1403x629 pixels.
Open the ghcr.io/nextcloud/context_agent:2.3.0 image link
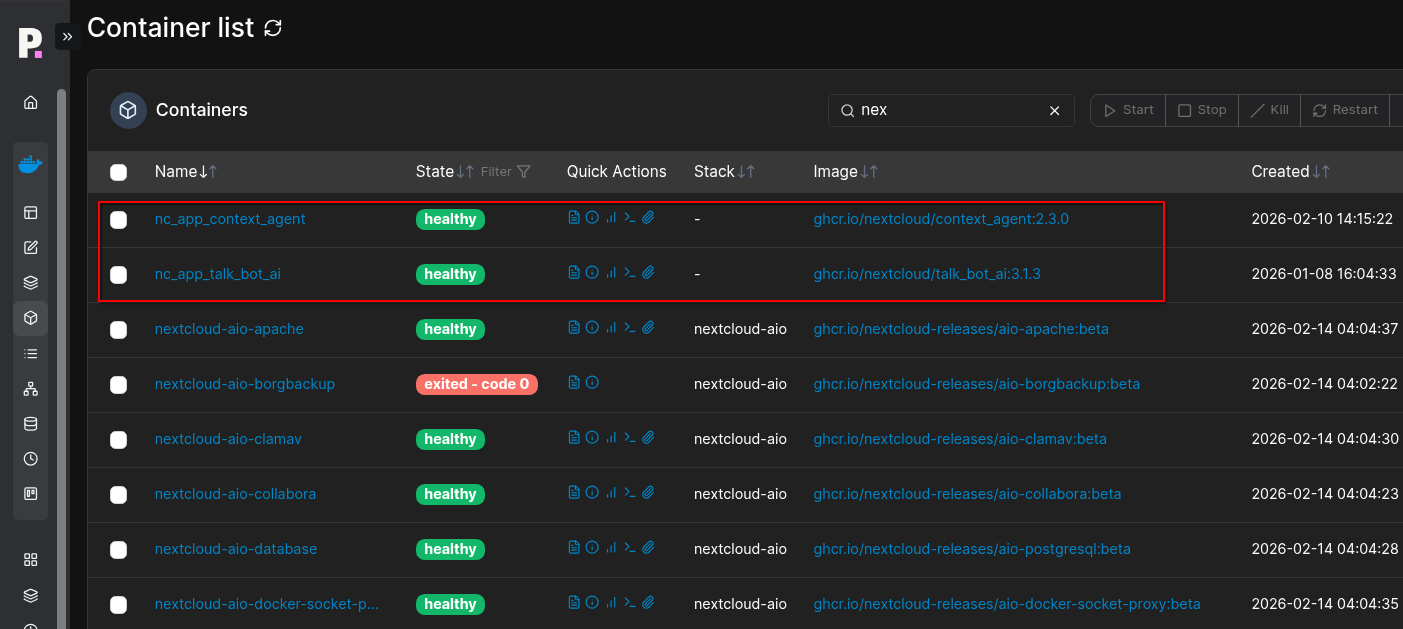tap(941, 219)
